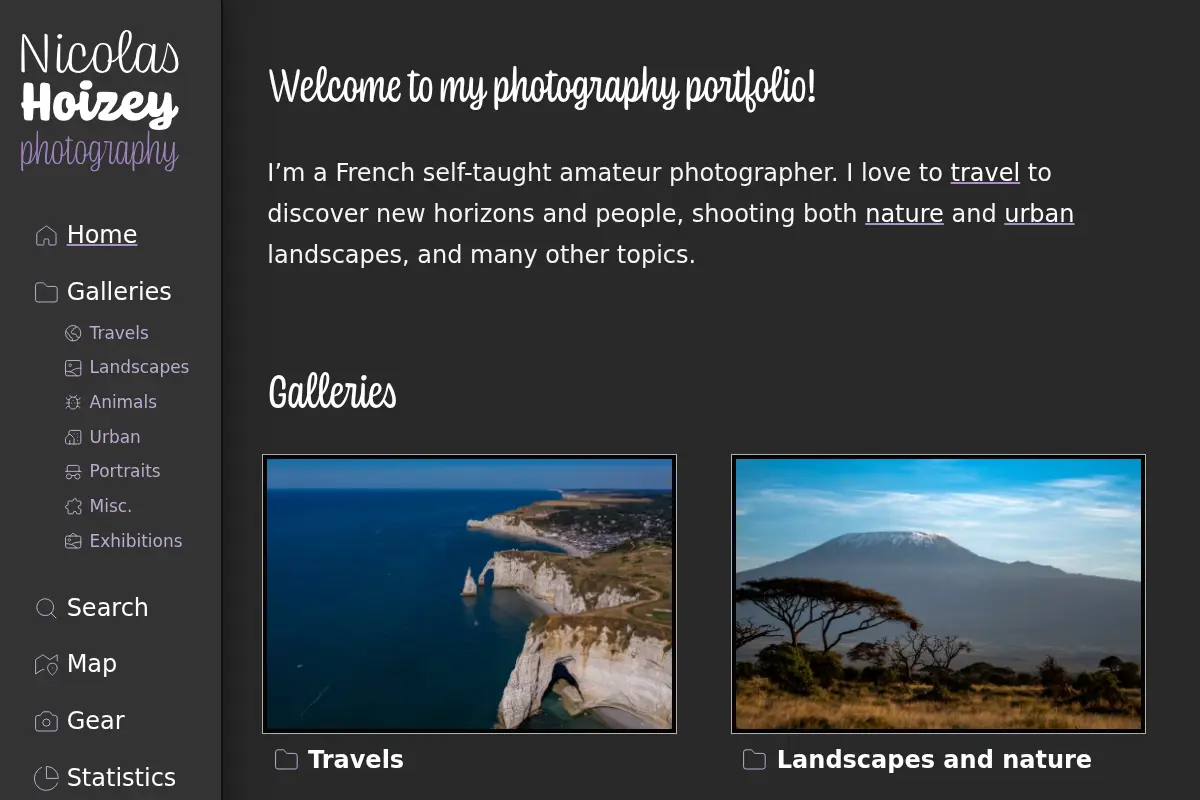
Task: Open the Kilimanjaro landscape thumbnail
Action: [x=938, y=594]
